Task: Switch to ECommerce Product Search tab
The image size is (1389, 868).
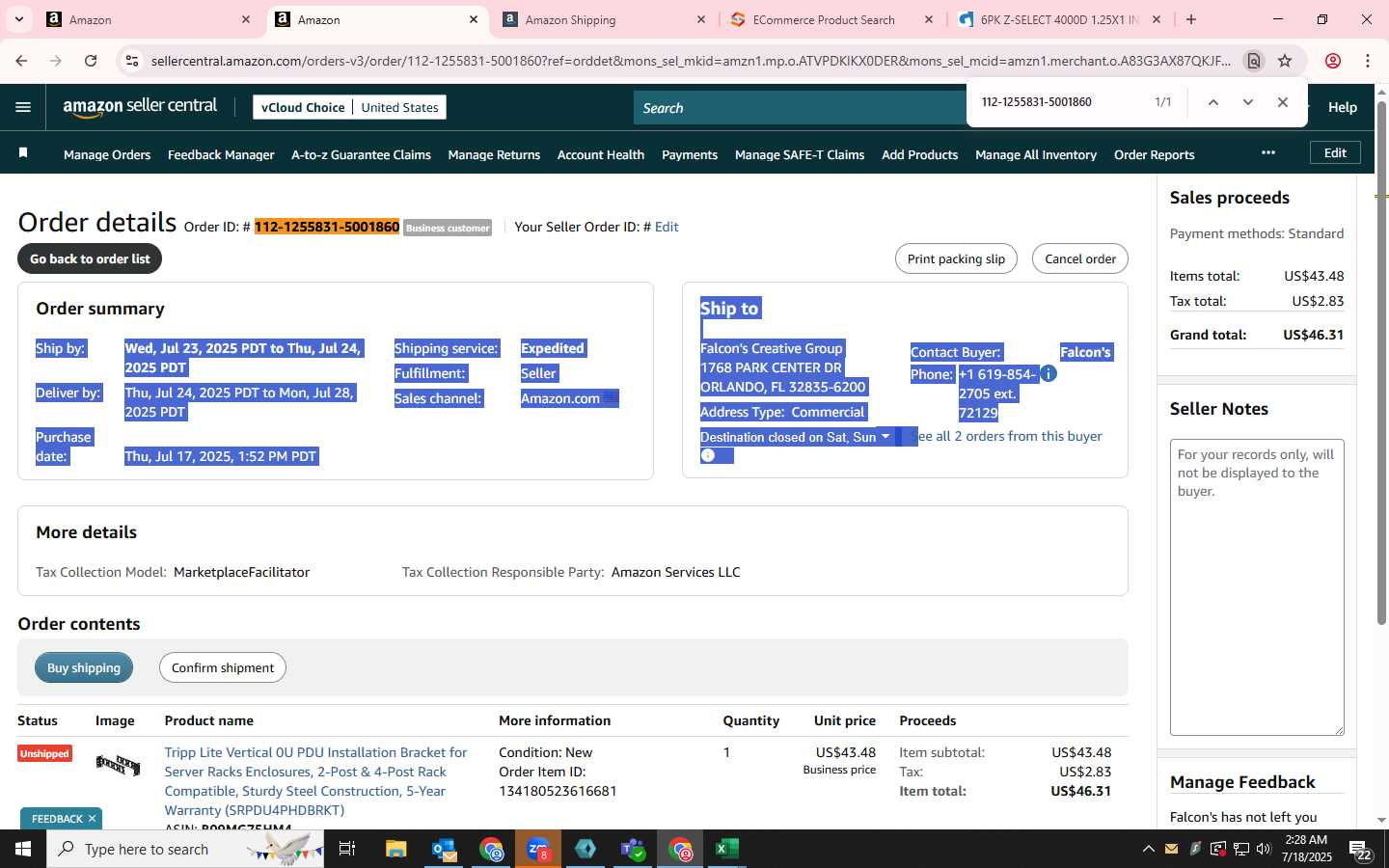Action: 832,19
